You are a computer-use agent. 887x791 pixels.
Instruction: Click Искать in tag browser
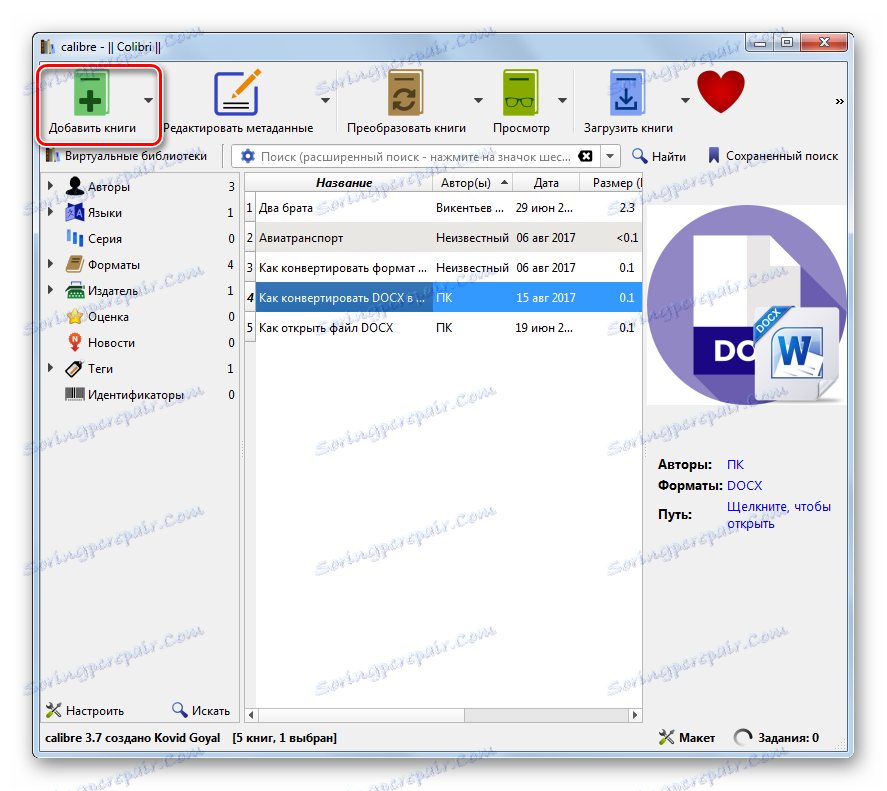pos(201,711)
